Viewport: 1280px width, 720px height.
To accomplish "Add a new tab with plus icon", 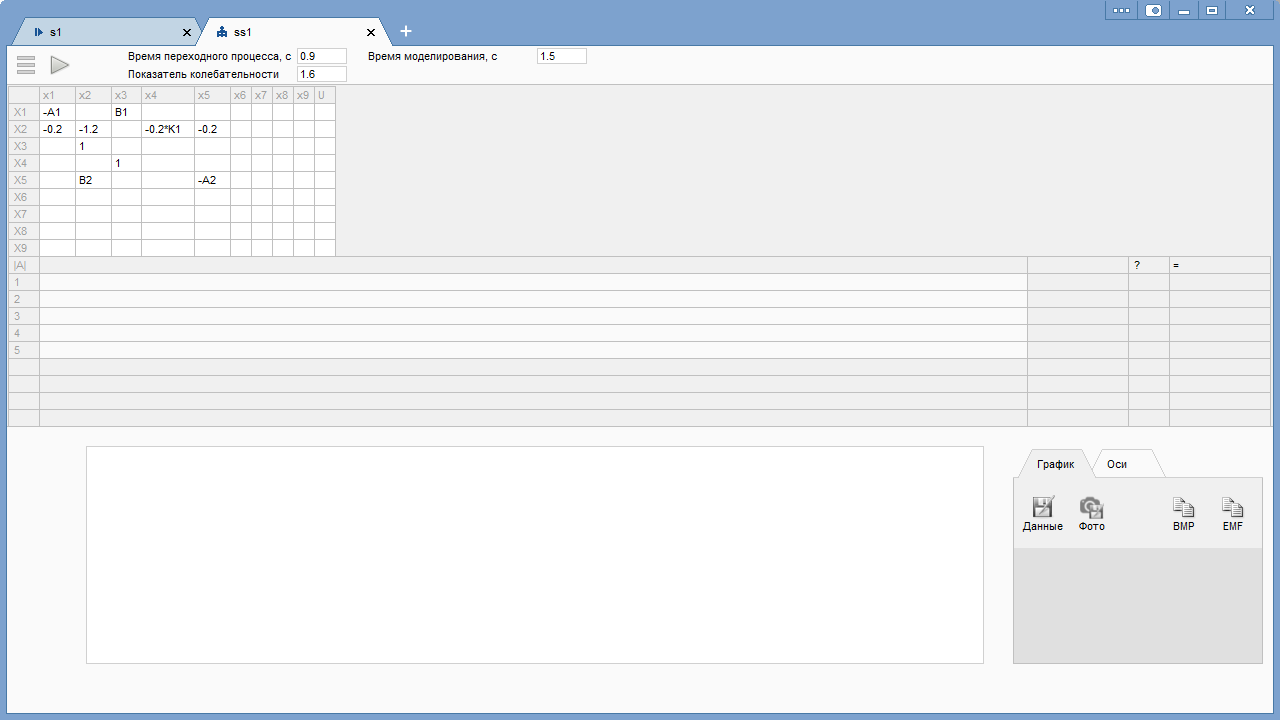I will 406,31.
